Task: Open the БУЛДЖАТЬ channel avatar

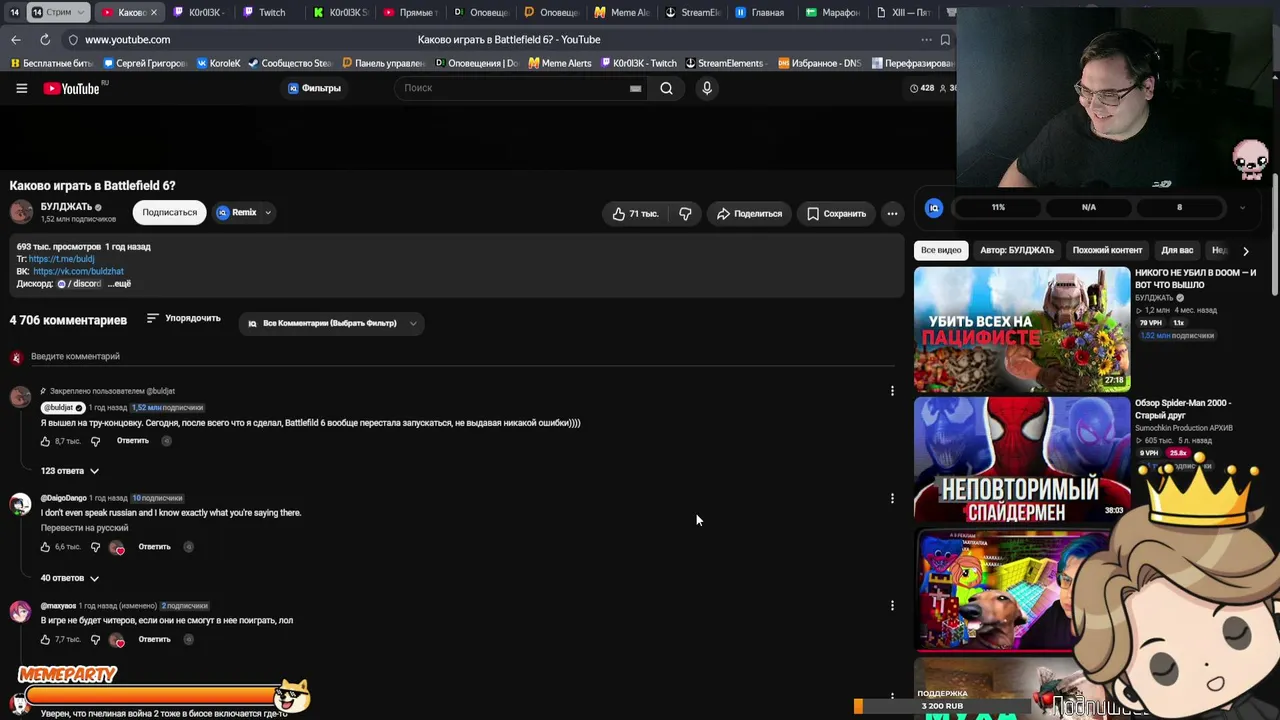Action: (21, 212)
